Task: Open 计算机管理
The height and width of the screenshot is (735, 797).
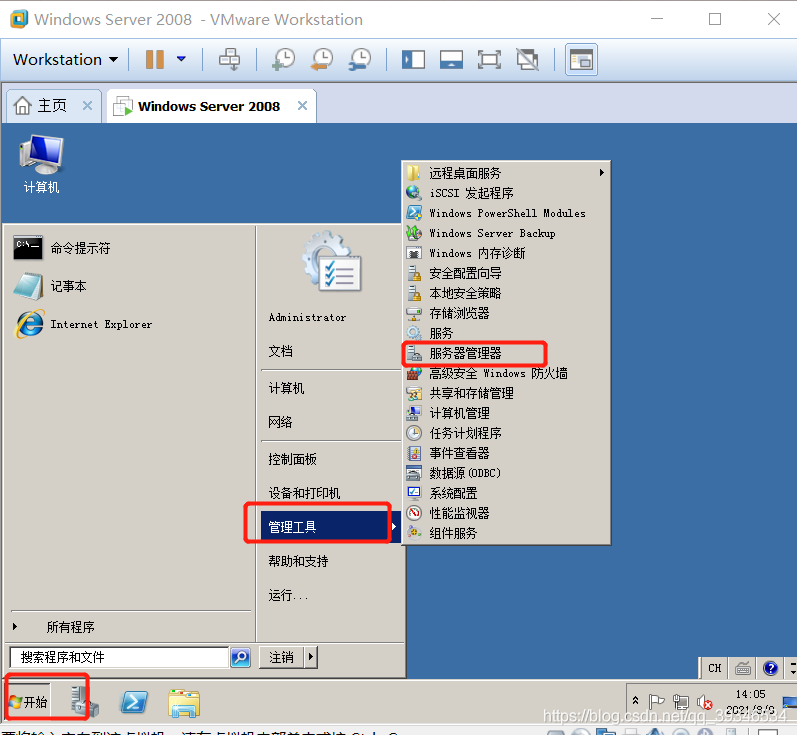Action: [x=506, y=413]
